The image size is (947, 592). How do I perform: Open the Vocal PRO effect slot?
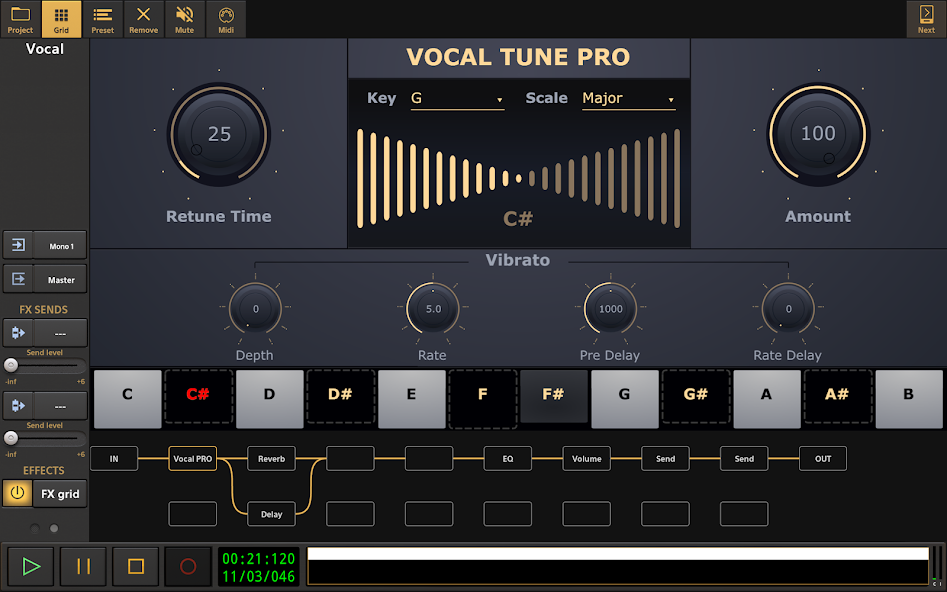[192, 458]
